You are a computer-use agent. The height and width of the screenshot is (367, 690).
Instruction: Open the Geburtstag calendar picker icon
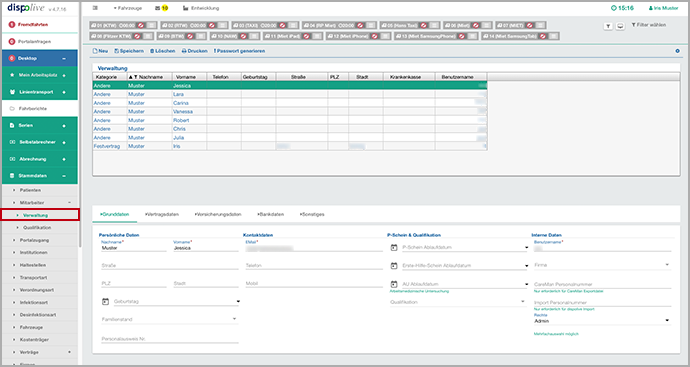pos(105,301)
